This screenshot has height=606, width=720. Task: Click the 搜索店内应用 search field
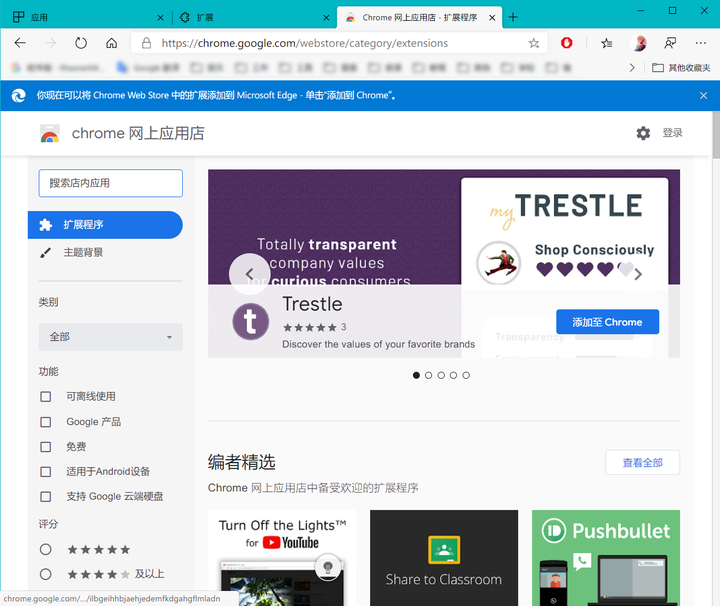pos(110,183)
